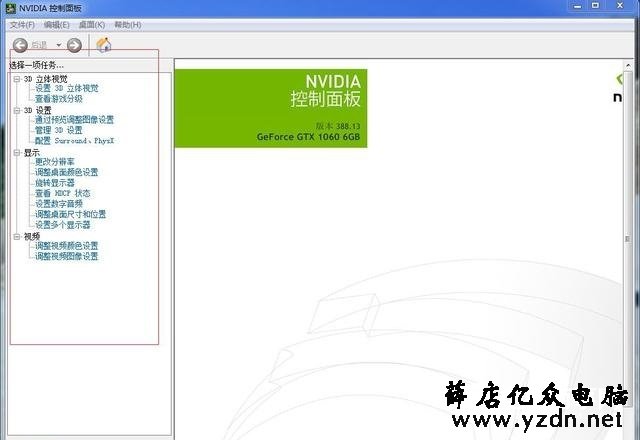Collapse the 3D 立体视觉 tree node
Image resolution: width=640 pixels, height=440 pixels.
pos(17,79)
